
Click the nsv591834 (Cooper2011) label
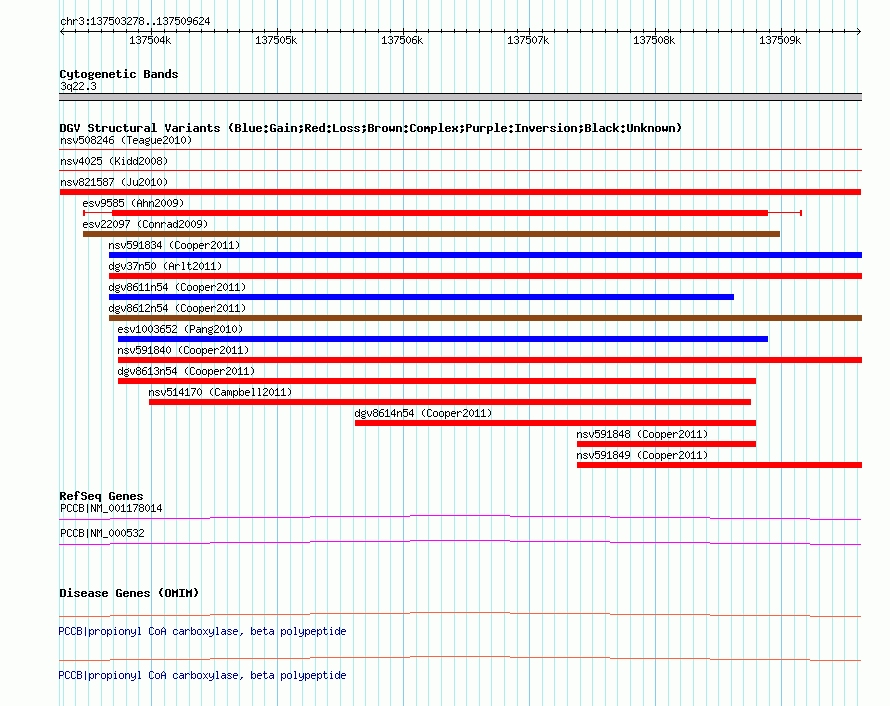pos(174,245)
